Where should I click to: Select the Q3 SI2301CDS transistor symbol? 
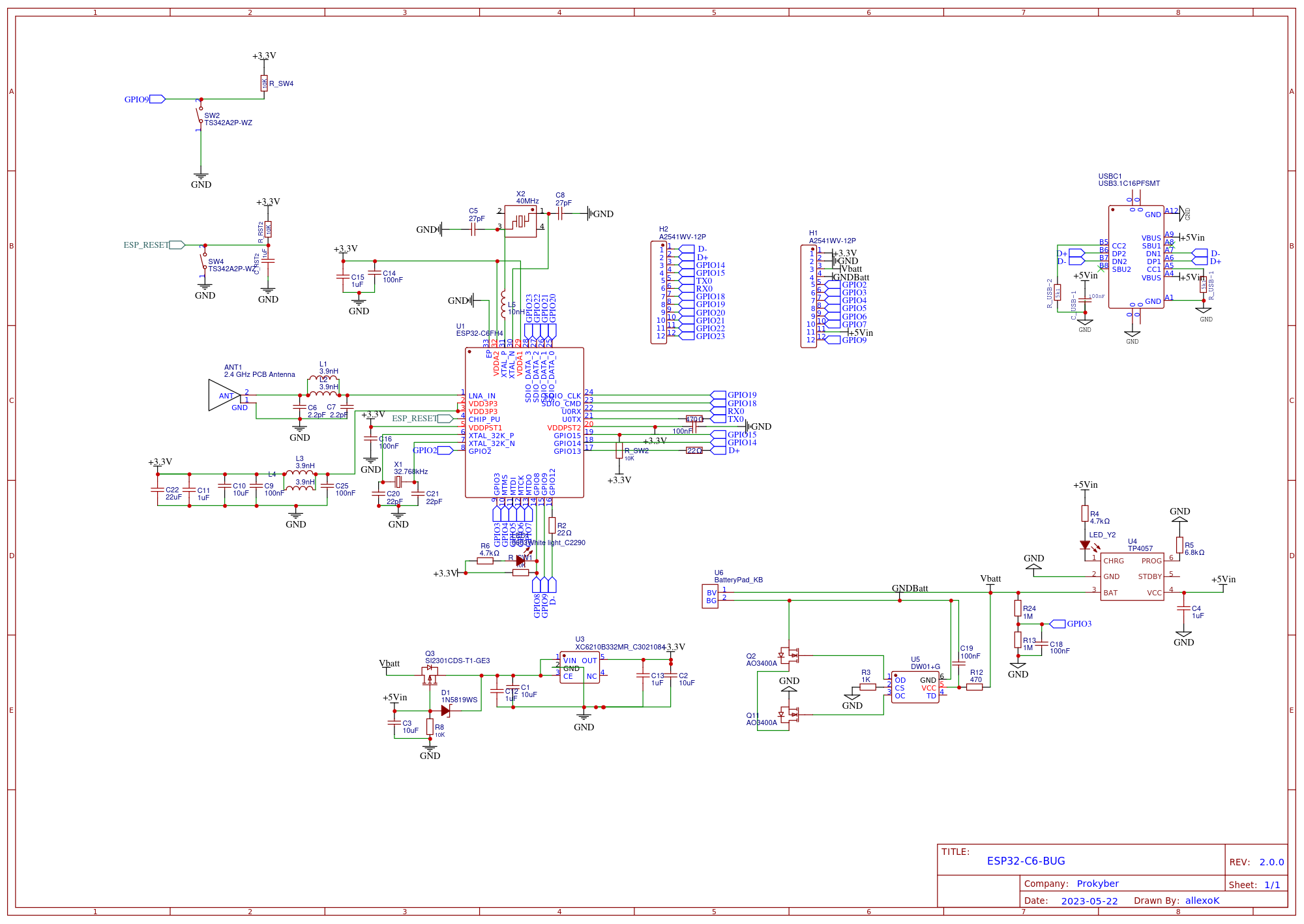click(x=430, y=676)
